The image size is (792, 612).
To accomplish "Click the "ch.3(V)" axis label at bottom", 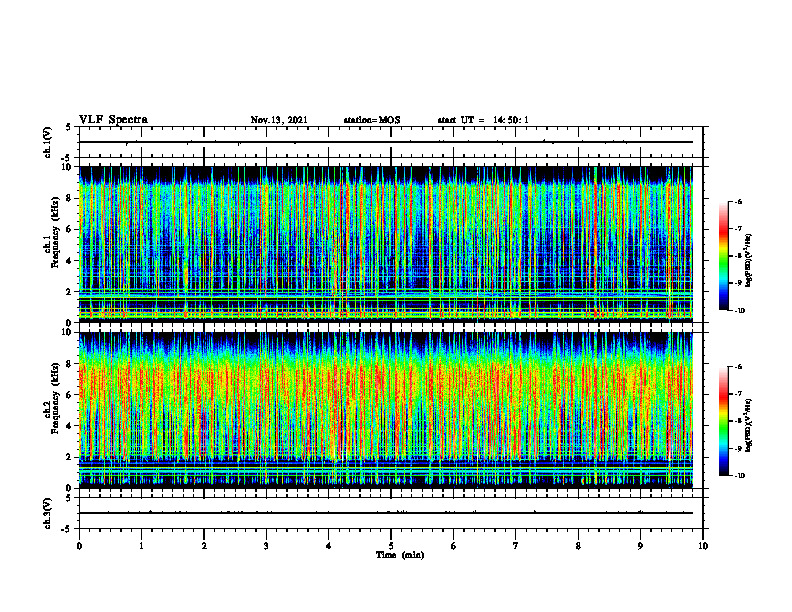I will coord(48,513).
